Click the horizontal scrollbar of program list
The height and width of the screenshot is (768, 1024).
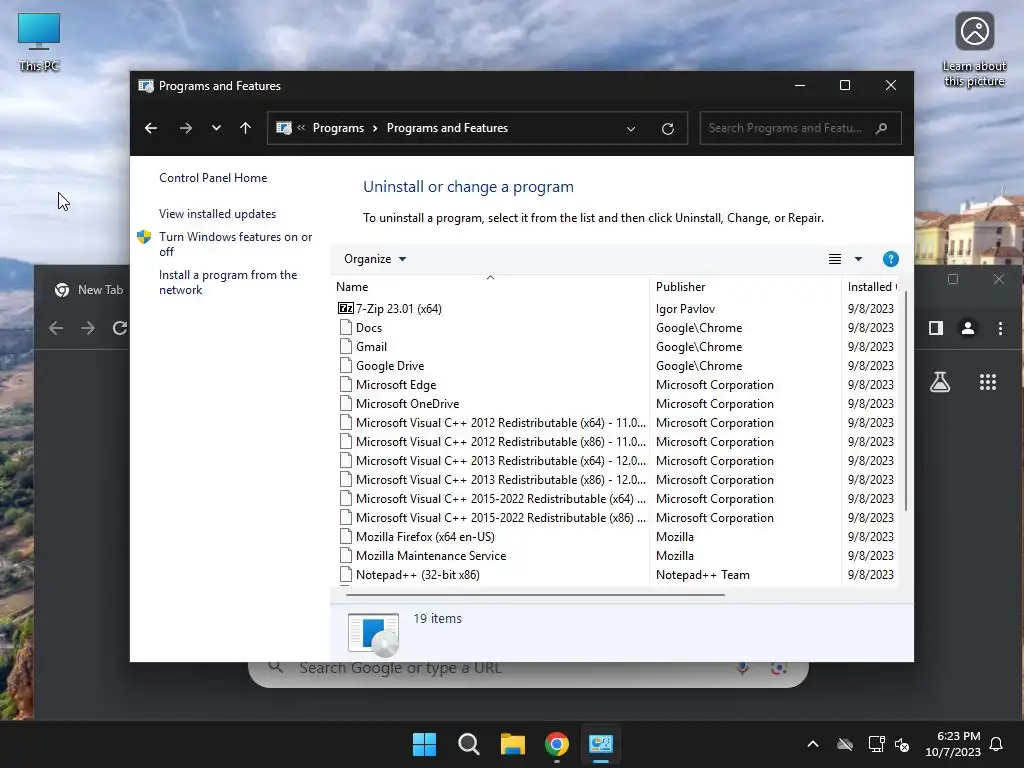coord(536,595)
